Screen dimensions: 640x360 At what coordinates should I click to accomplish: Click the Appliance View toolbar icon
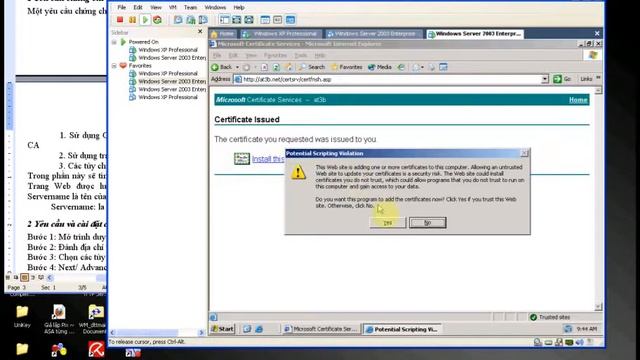[x=278, y=20]
